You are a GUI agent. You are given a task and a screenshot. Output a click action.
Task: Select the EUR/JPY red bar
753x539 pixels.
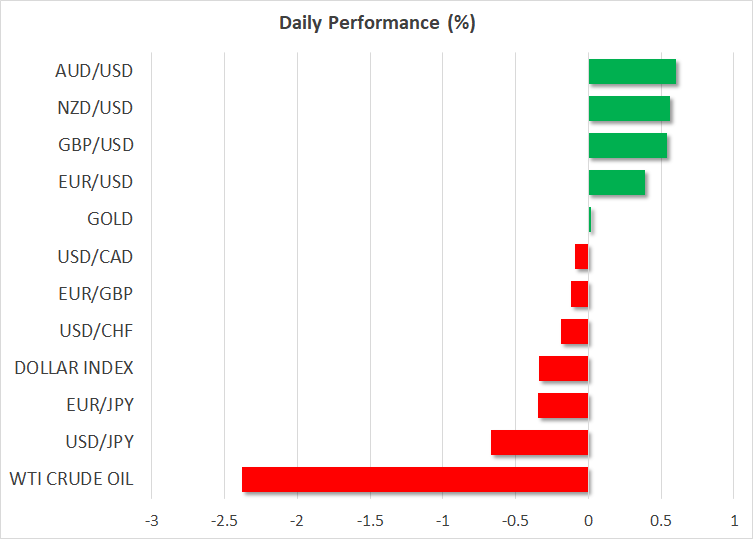[x=563, y=405]
